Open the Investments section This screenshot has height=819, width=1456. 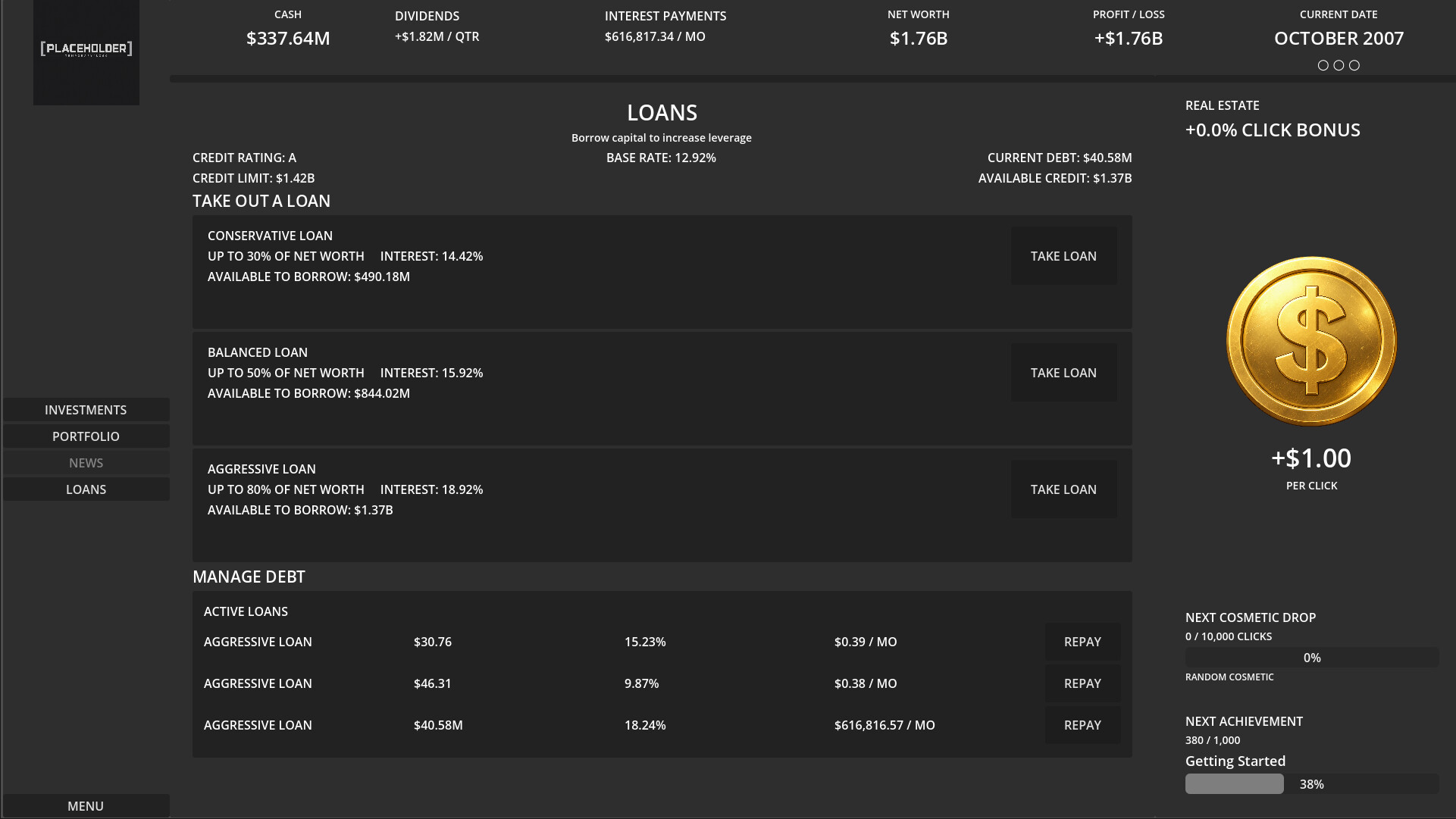(86, 410)
